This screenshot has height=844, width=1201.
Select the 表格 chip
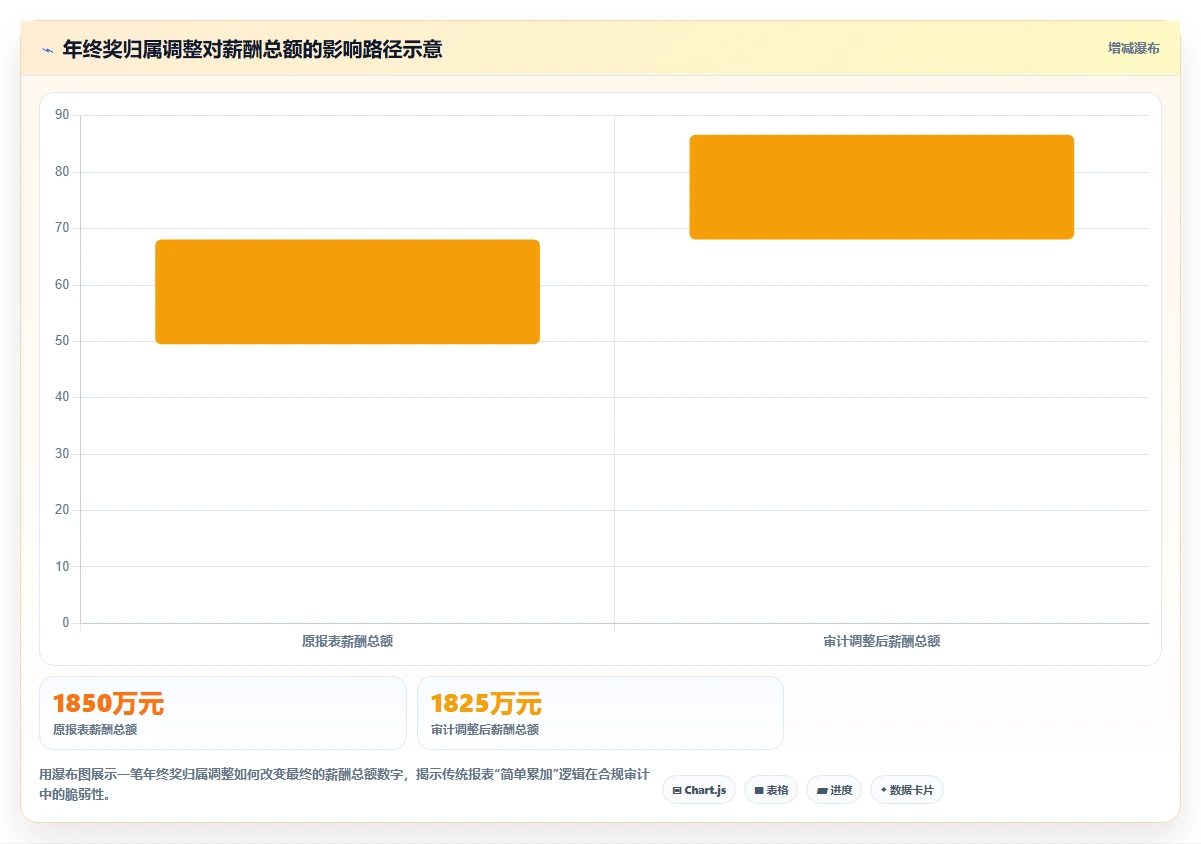pyautogui.click(x=771, y=790)
